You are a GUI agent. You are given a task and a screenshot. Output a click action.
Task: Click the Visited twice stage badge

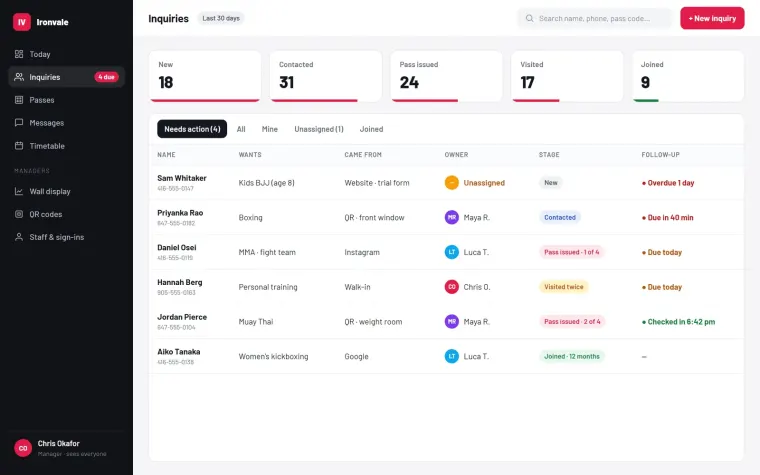pos(563,287)
